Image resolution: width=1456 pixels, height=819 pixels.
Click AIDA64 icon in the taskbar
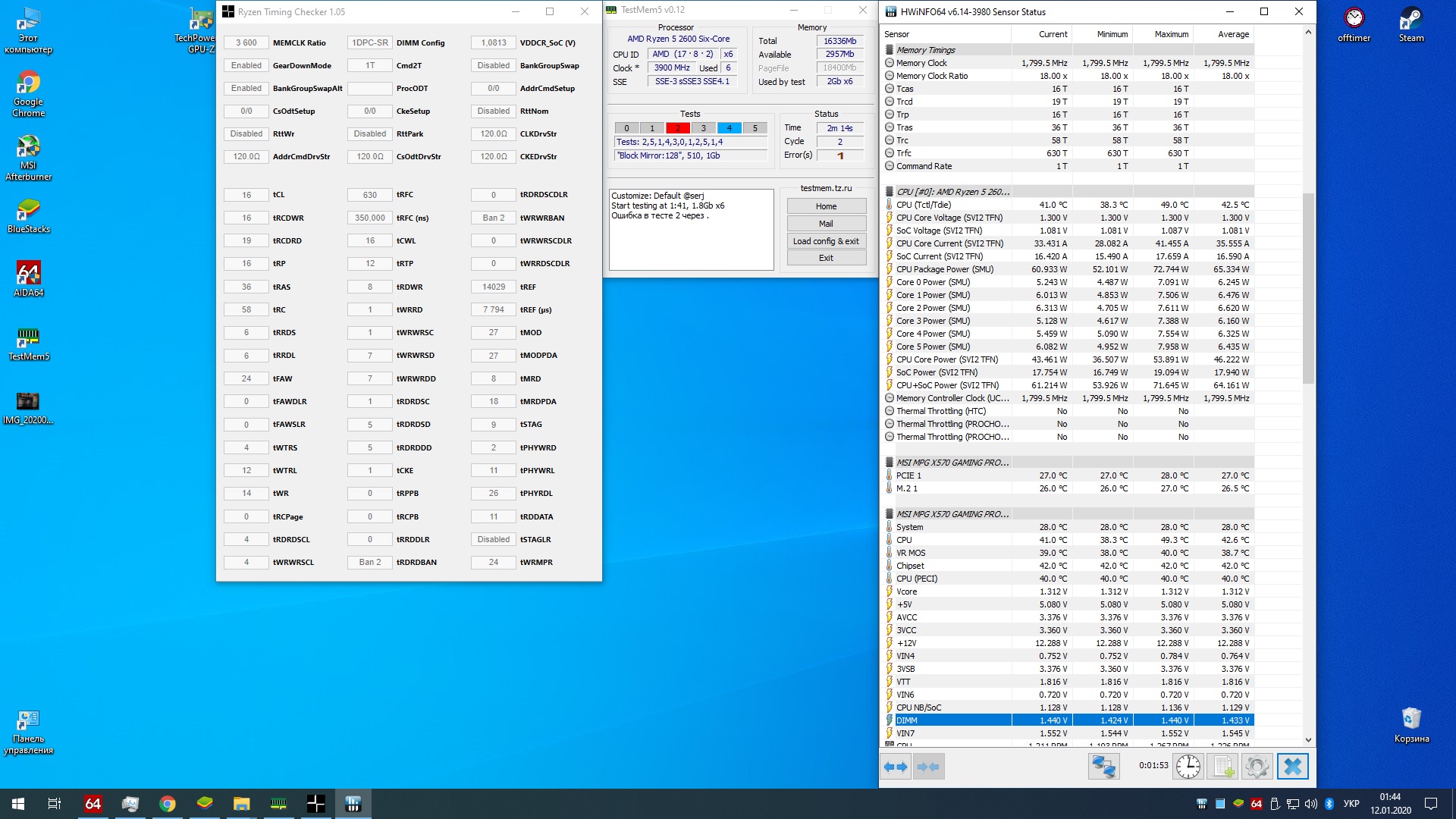pos(93,804)
